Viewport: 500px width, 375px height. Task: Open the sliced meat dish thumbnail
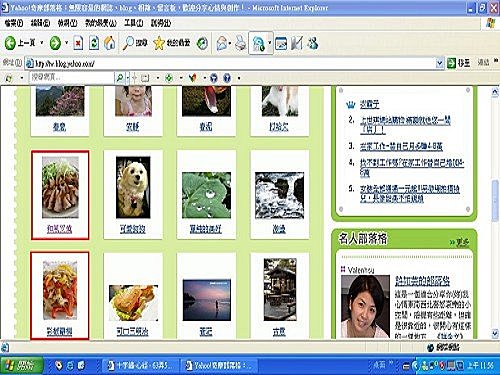click(60, 187)
